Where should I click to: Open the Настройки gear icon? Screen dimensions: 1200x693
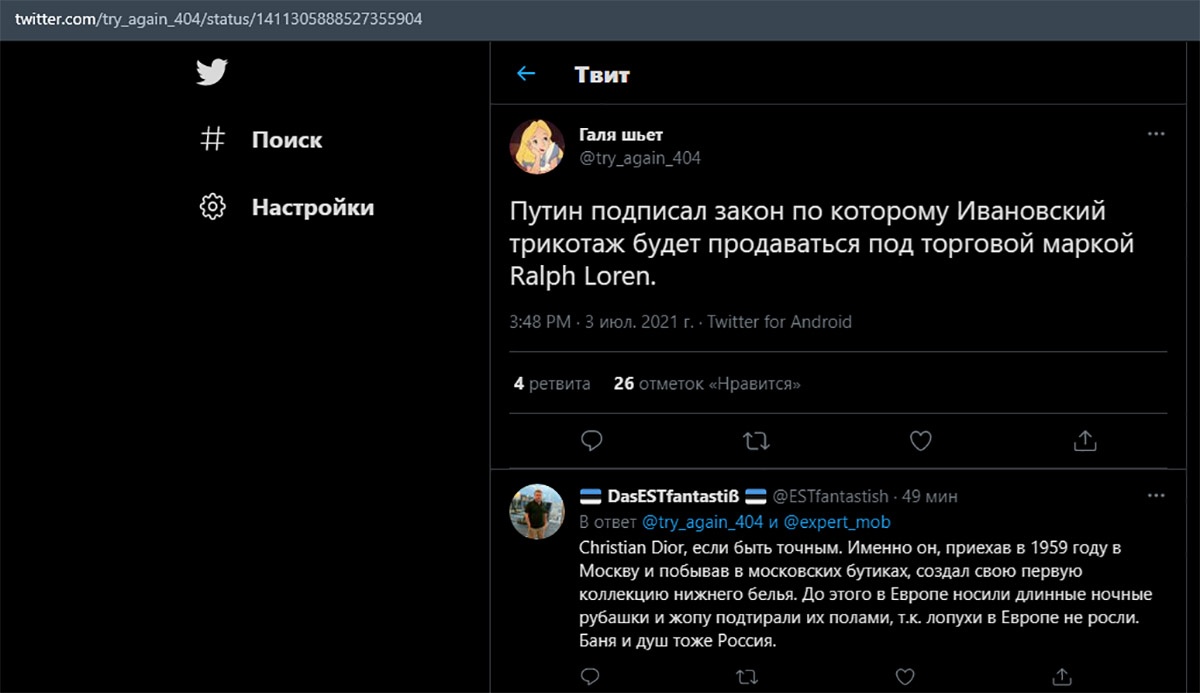click(x=212, y=207)
